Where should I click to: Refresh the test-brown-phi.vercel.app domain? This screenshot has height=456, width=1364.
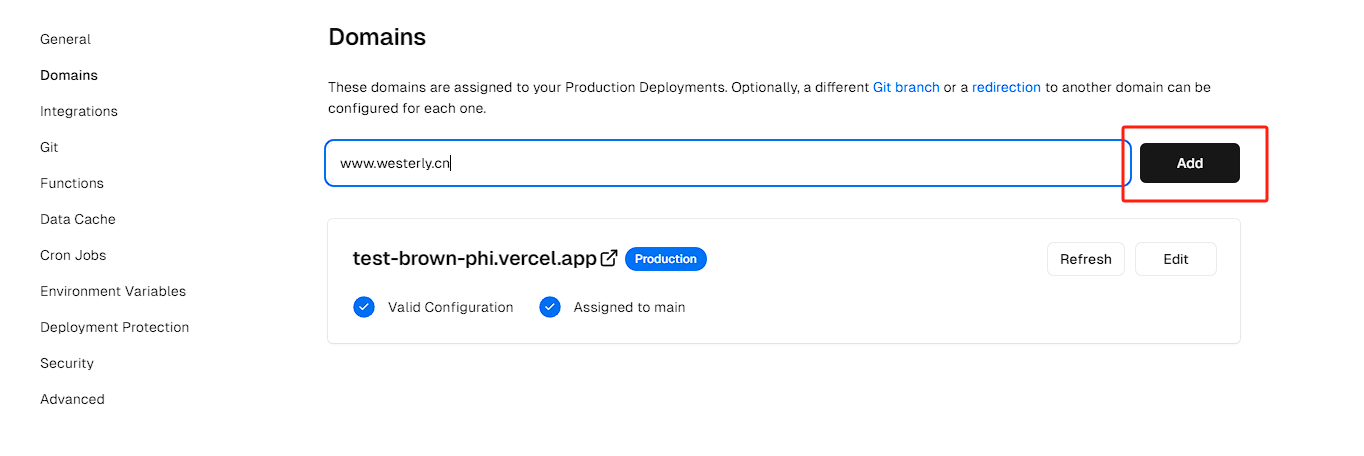click(x=1085, y=259)
